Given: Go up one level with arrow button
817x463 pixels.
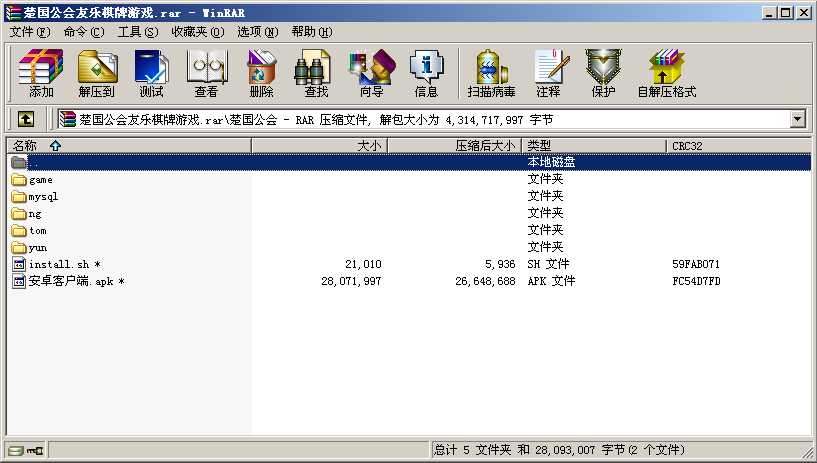Looking at the screenshot, I should (x=26, y=119).
